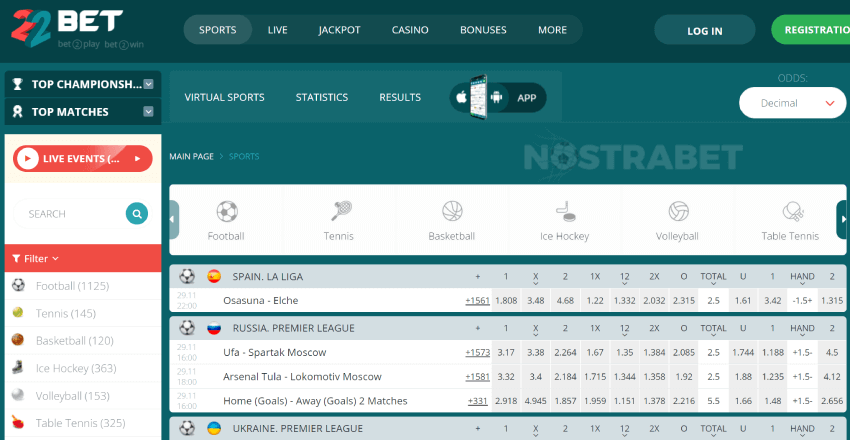850x440 pixels.
Task: Open the JACKPOT tab
Action: tap(339, 30)
